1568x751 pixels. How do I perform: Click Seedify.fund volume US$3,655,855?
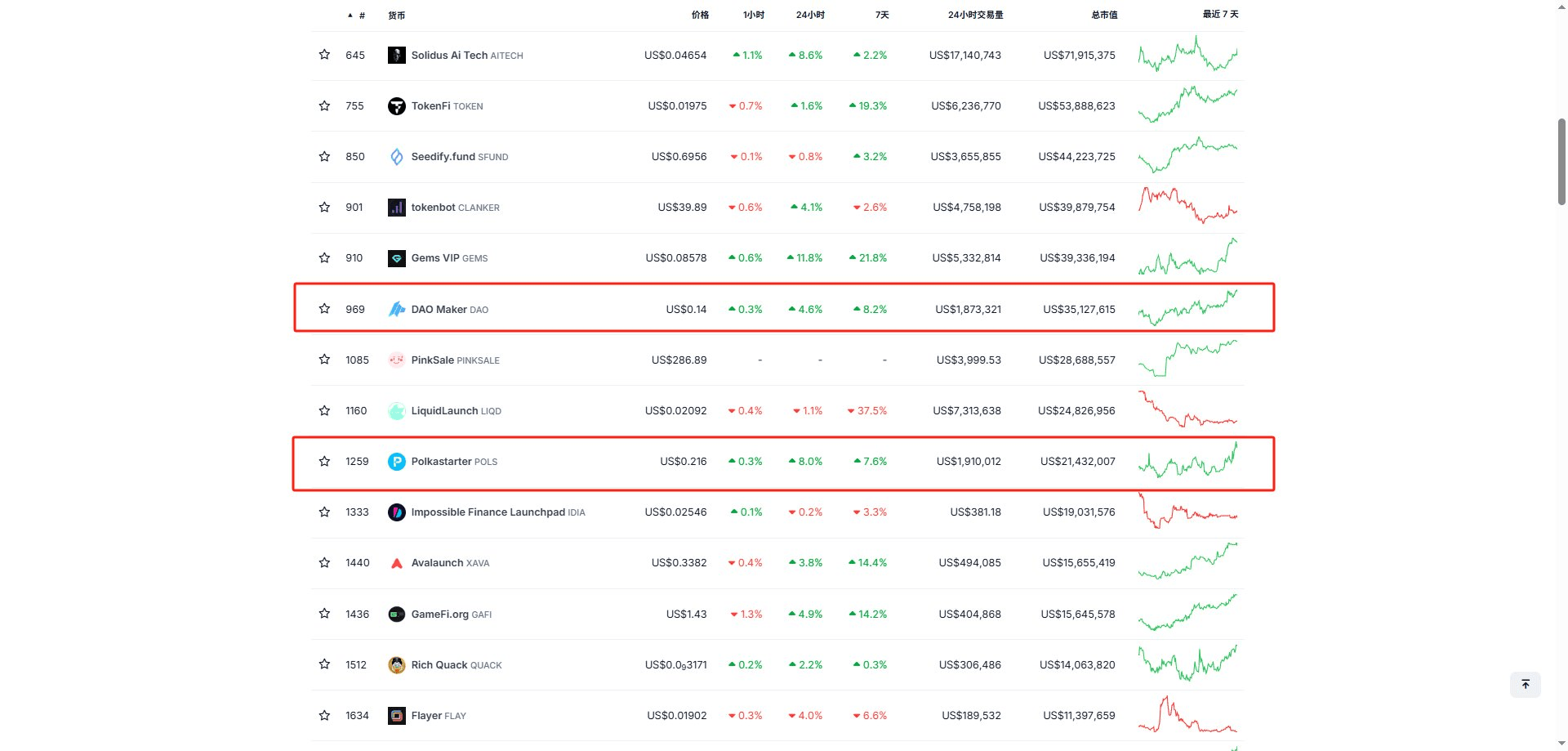click(x=965, y=157)
